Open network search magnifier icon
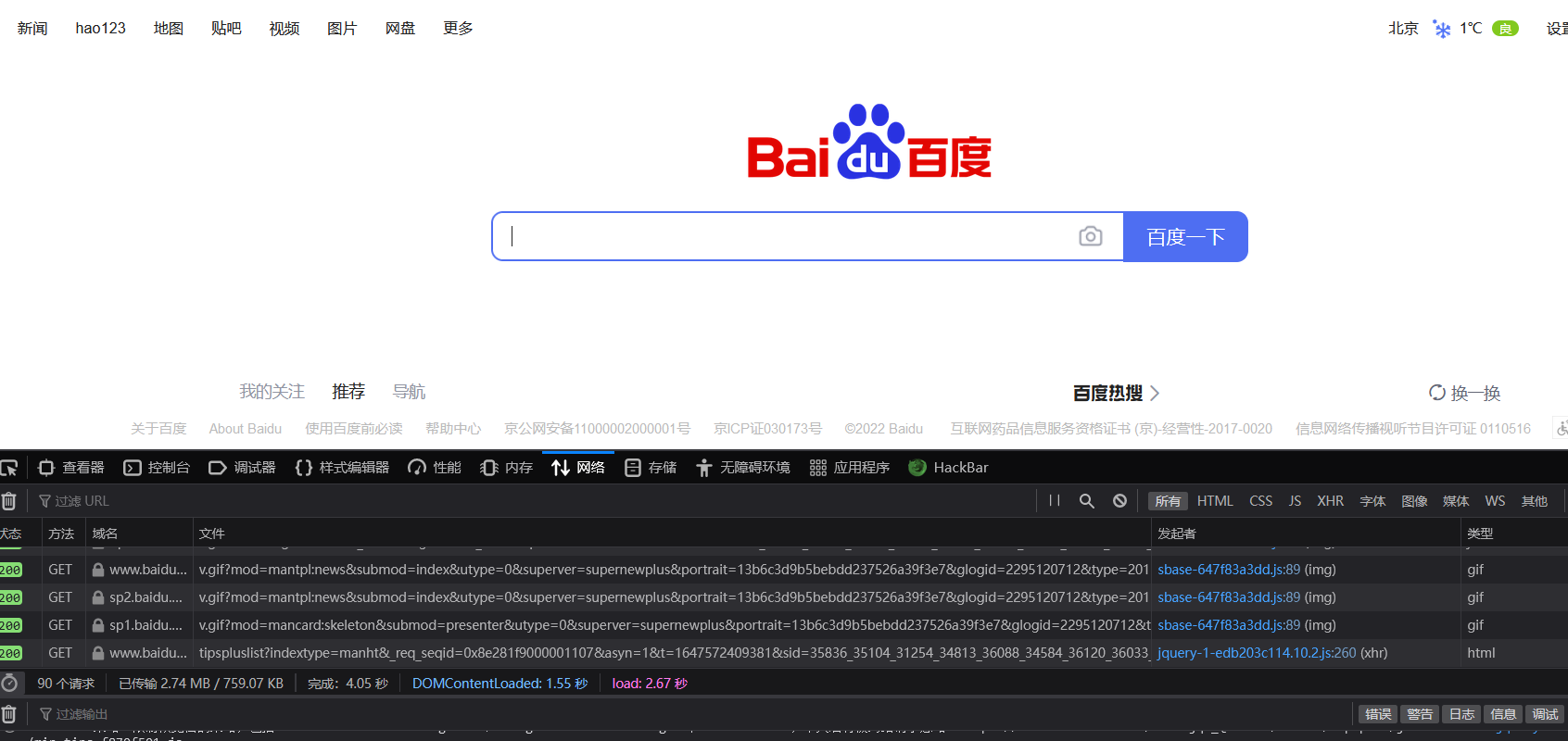 [1087, 501]
